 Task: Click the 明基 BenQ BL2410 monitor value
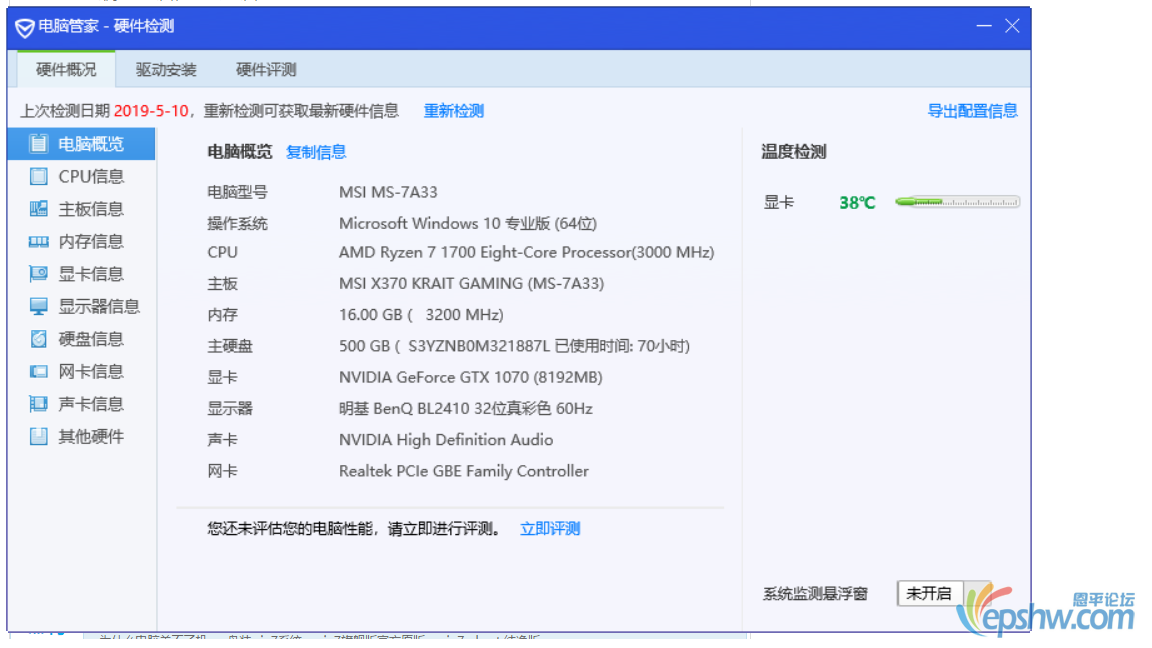(466, 408)
